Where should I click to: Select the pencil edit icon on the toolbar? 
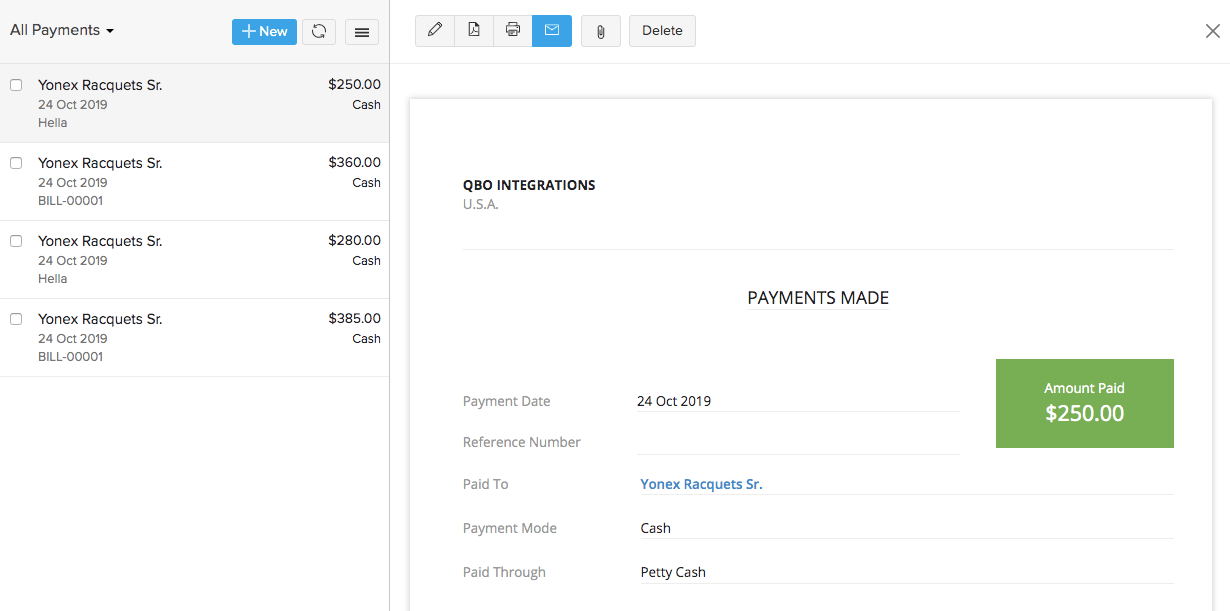point(435,30)
